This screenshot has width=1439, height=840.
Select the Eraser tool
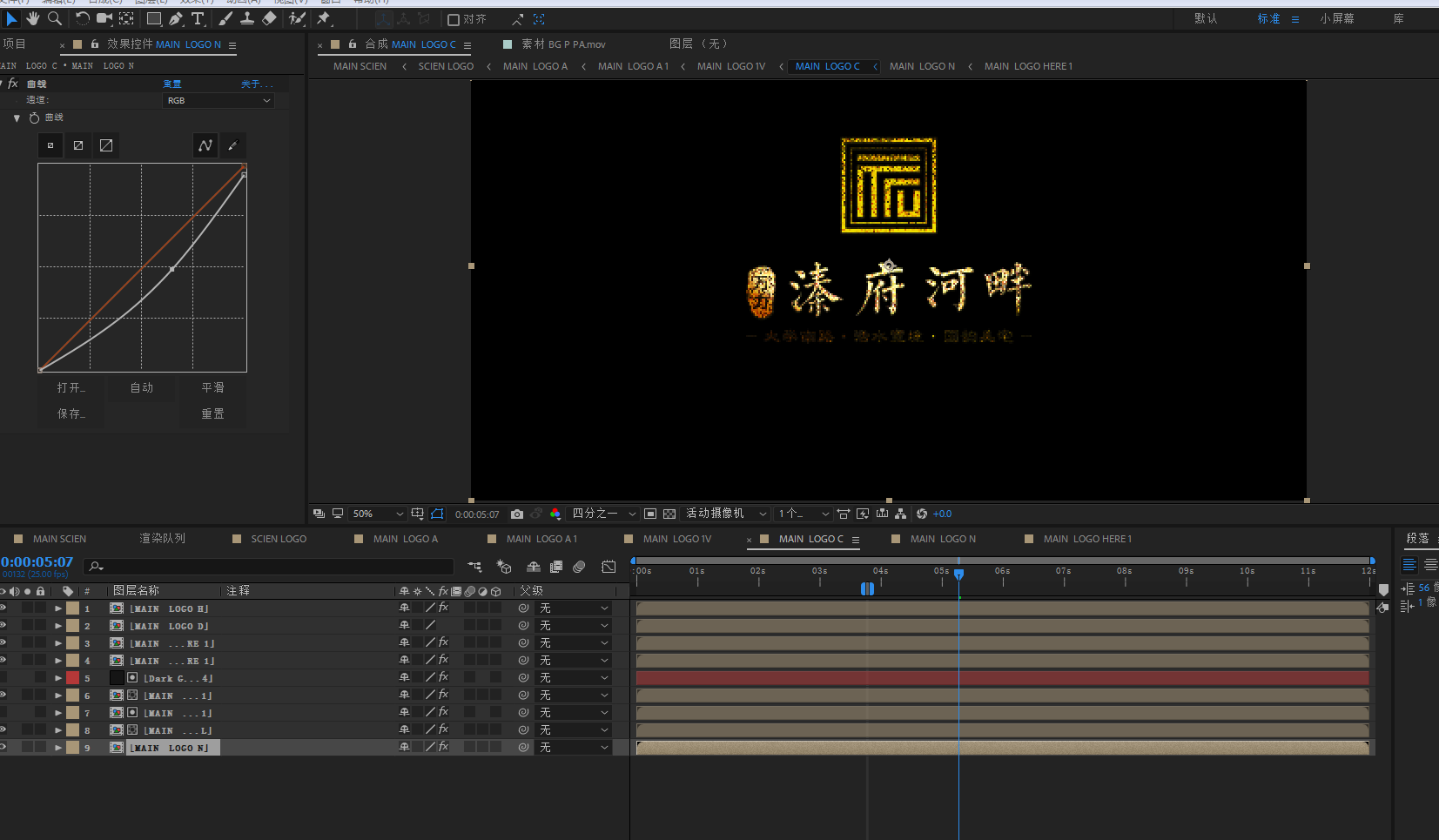[x=269, y=18]
